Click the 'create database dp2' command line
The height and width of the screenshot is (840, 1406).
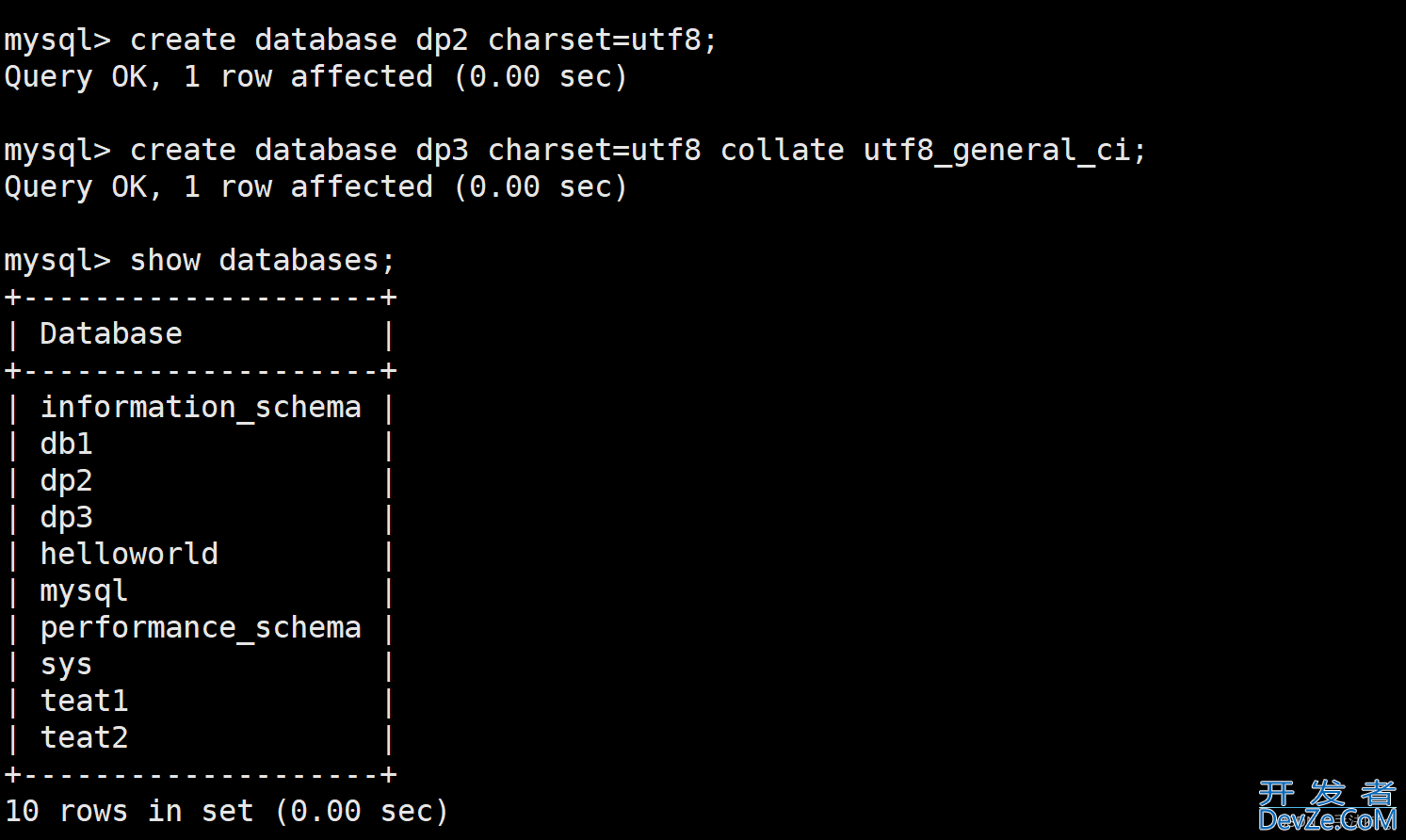tap(360, 40)
